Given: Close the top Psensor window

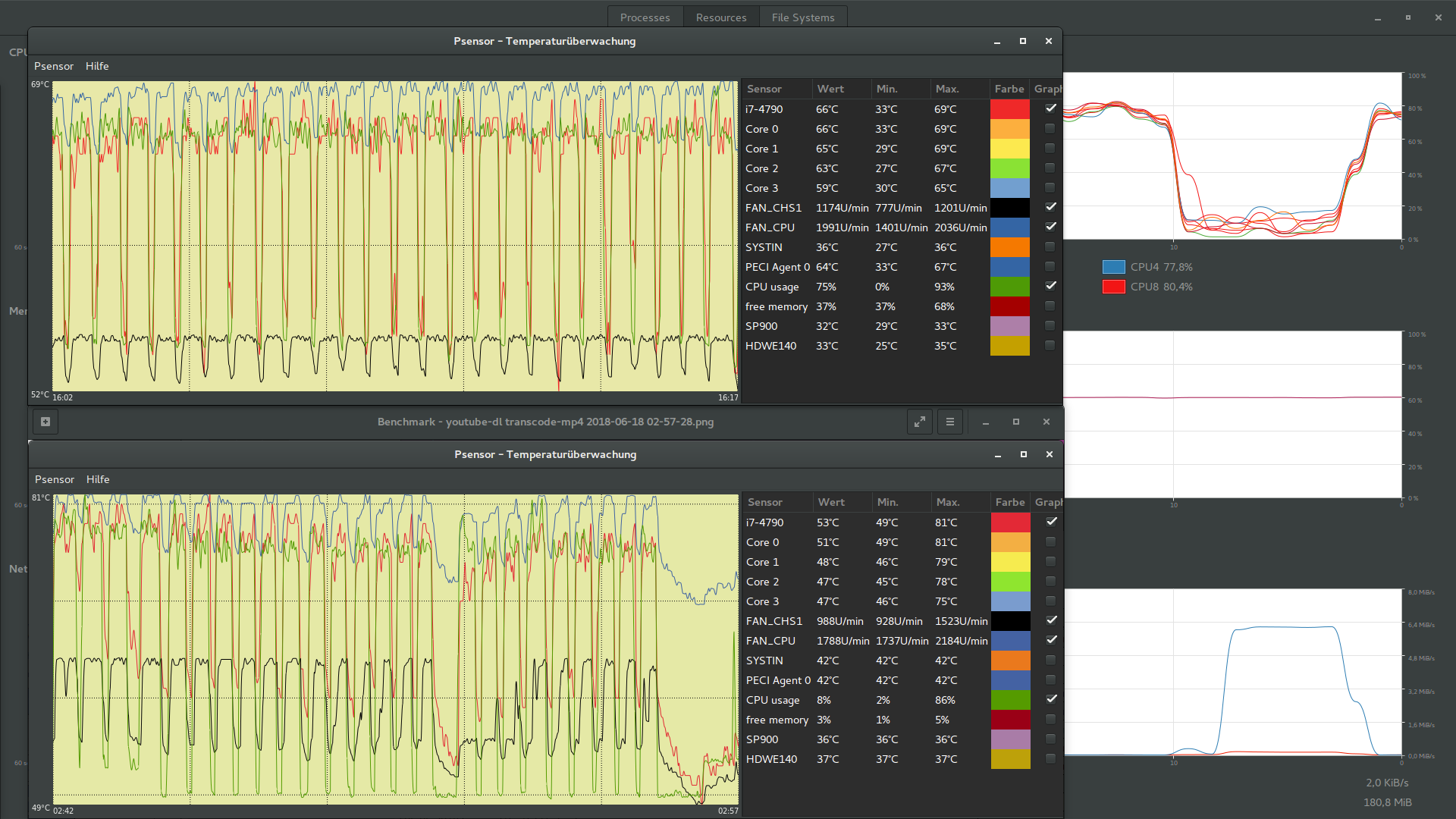Looking at the screenshot, I should [1048, 41].
